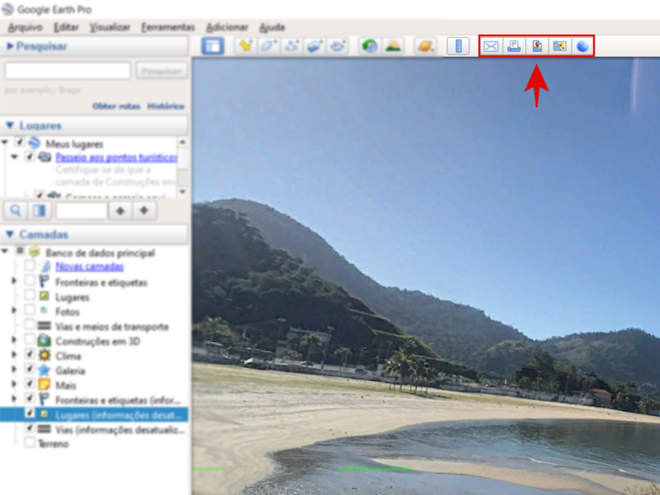Add a polygon from toolbar
The height and width of the screenshot is (495, 660).
click(x=268, y=46)
